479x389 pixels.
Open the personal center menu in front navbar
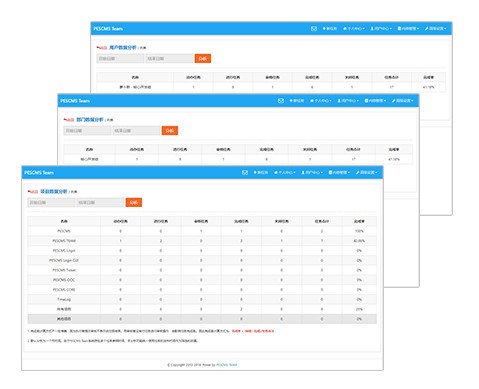click(x=284, y=172)
